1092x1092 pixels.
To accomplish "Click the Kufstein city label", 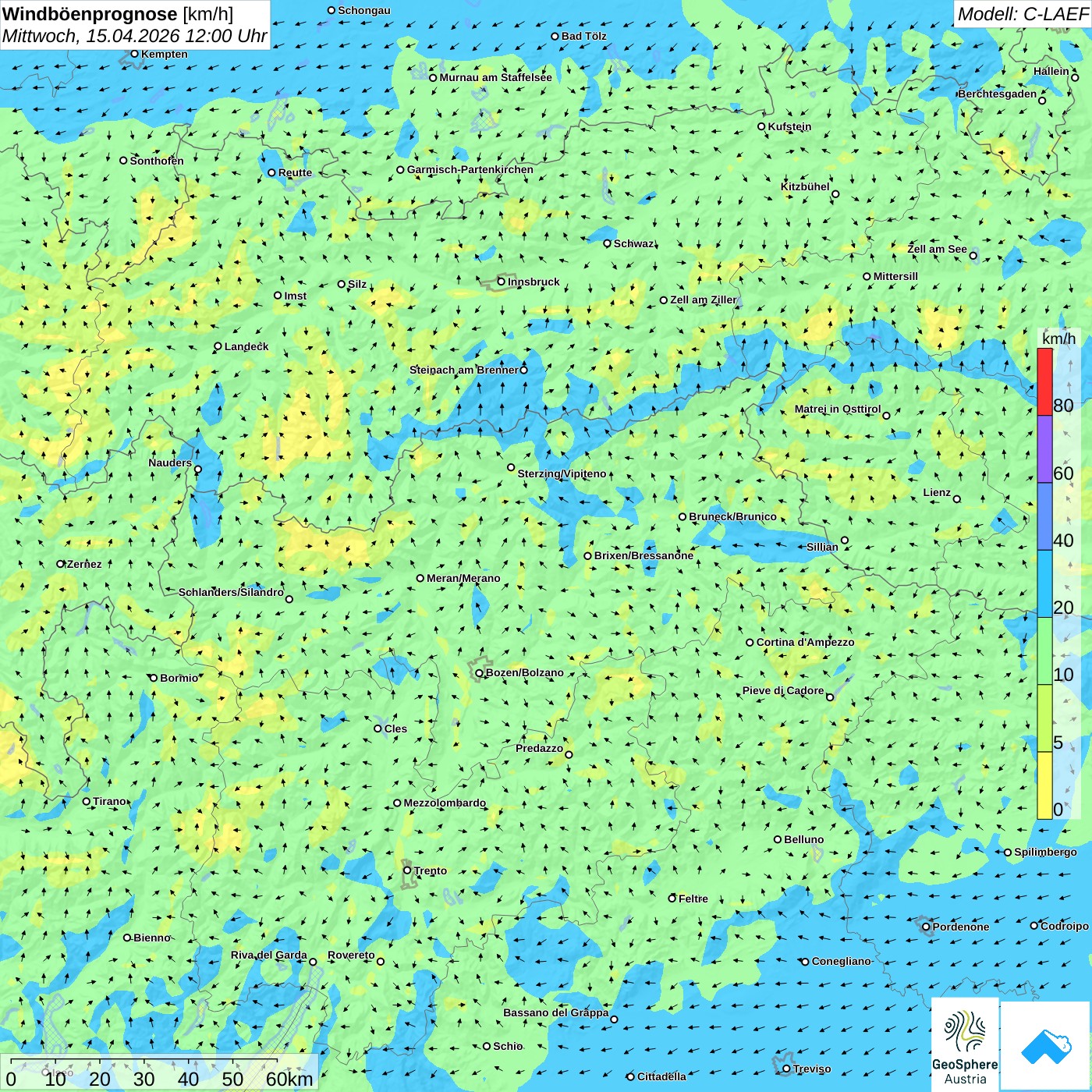I will (x=789, y=126).
